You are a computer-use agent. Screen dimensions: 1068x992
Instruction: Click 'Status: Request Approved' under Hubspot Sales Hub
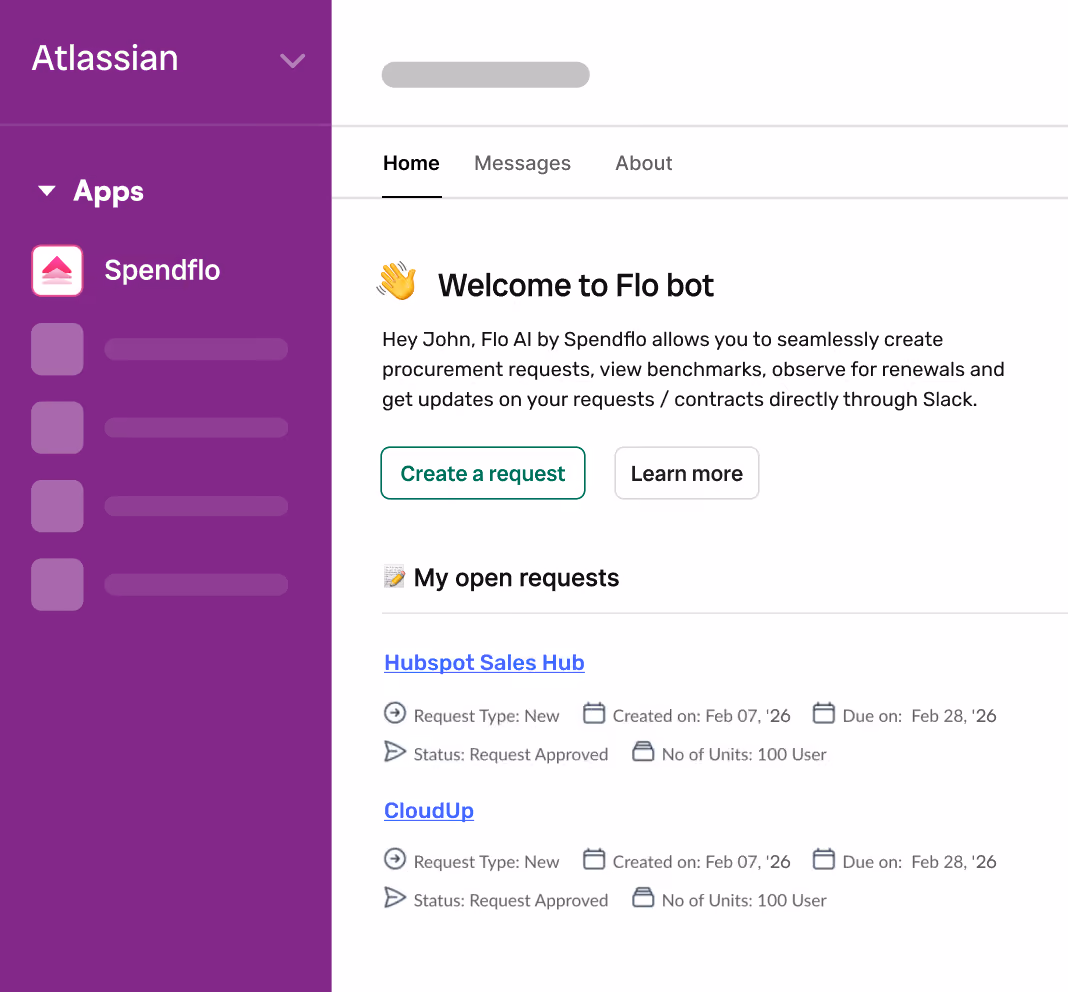[511, 755]
